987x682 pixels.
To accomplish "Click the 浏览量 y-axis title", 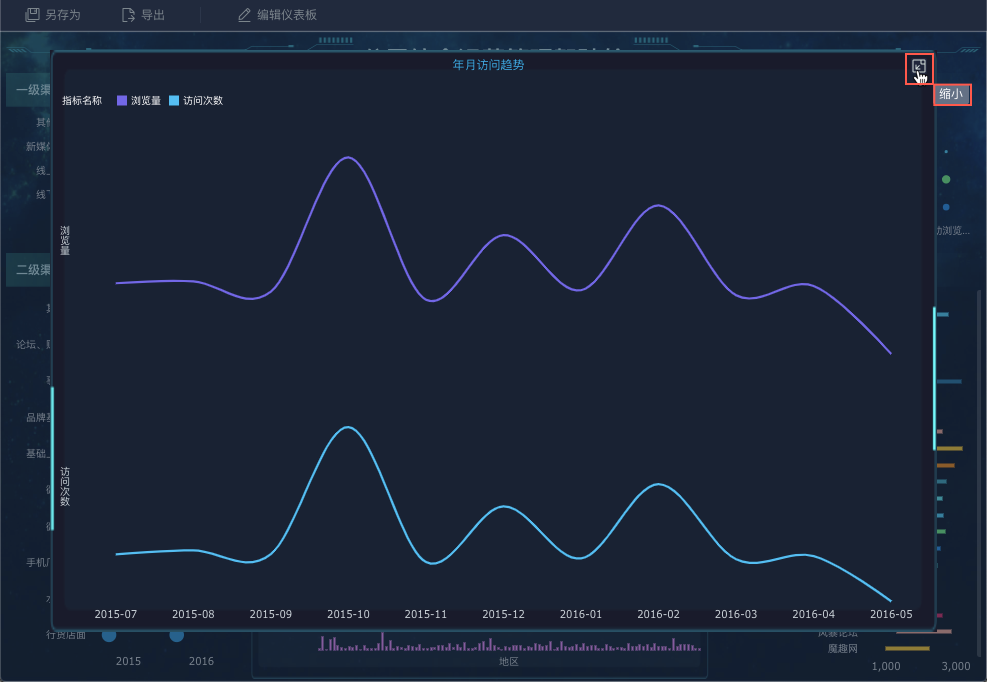I will (65, 241).
